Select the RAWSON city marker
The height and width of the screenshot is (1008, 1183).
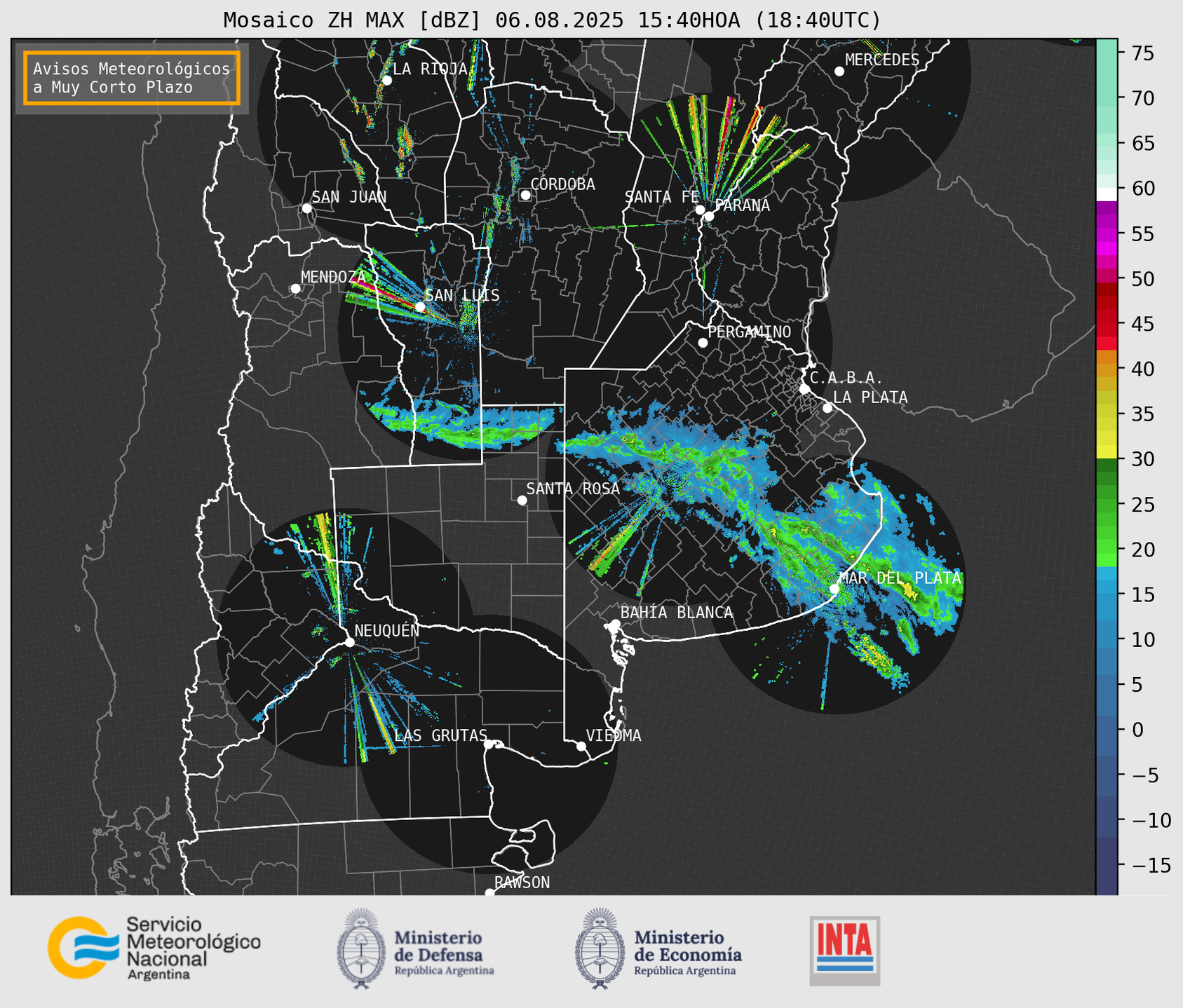pyautogui.click(x=489, y=892)
